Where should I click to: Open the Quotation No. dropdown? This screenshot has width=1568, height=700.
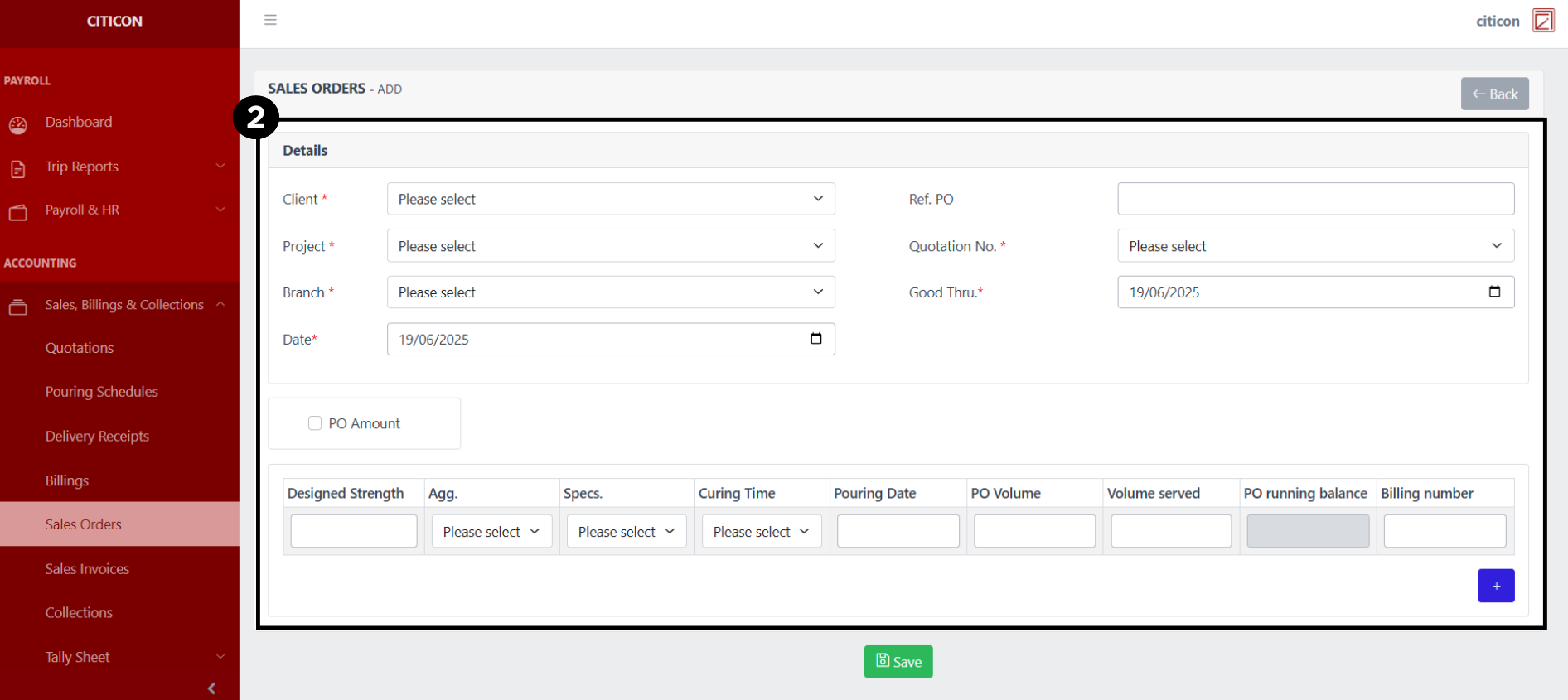(1314, 246)
